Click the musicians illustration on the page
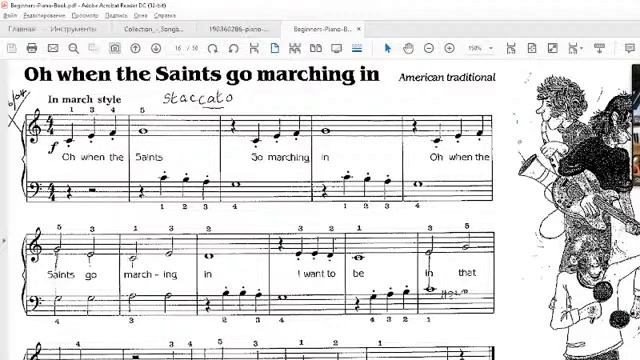The image size is (640, 360). 578,216
